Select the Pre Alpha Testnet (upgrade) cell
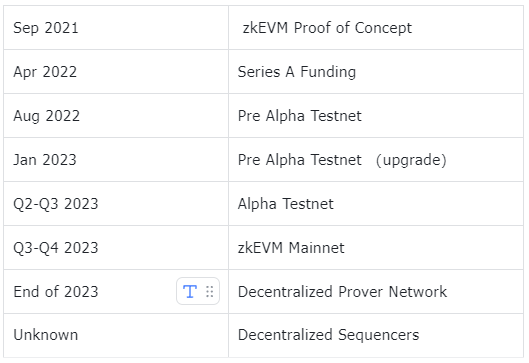Screen dimensions: 529x363 (x=376, y=160)
